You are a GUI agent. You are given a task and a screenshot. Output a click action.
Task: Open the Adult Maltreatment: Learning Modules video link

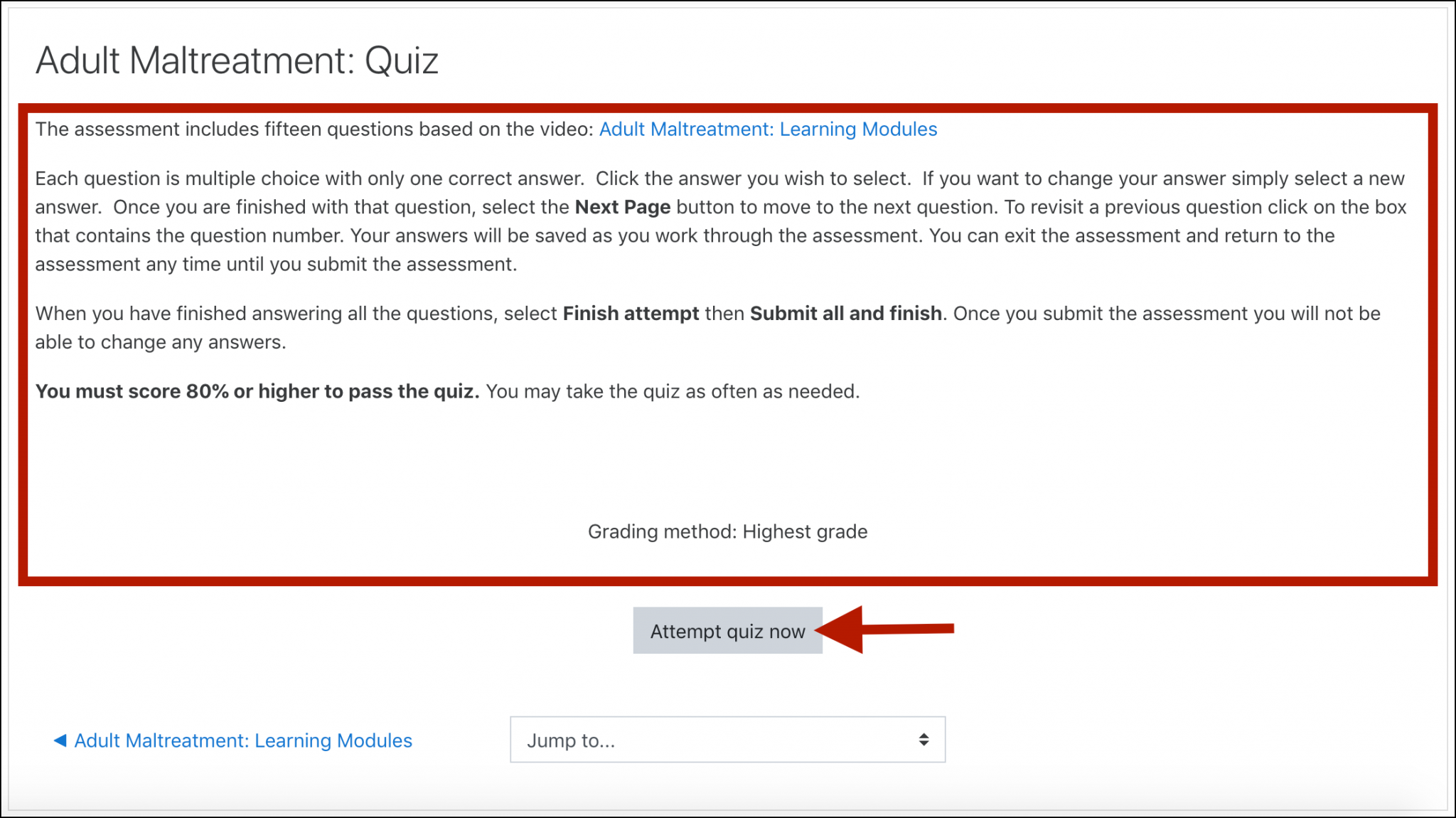pos(768,129)
